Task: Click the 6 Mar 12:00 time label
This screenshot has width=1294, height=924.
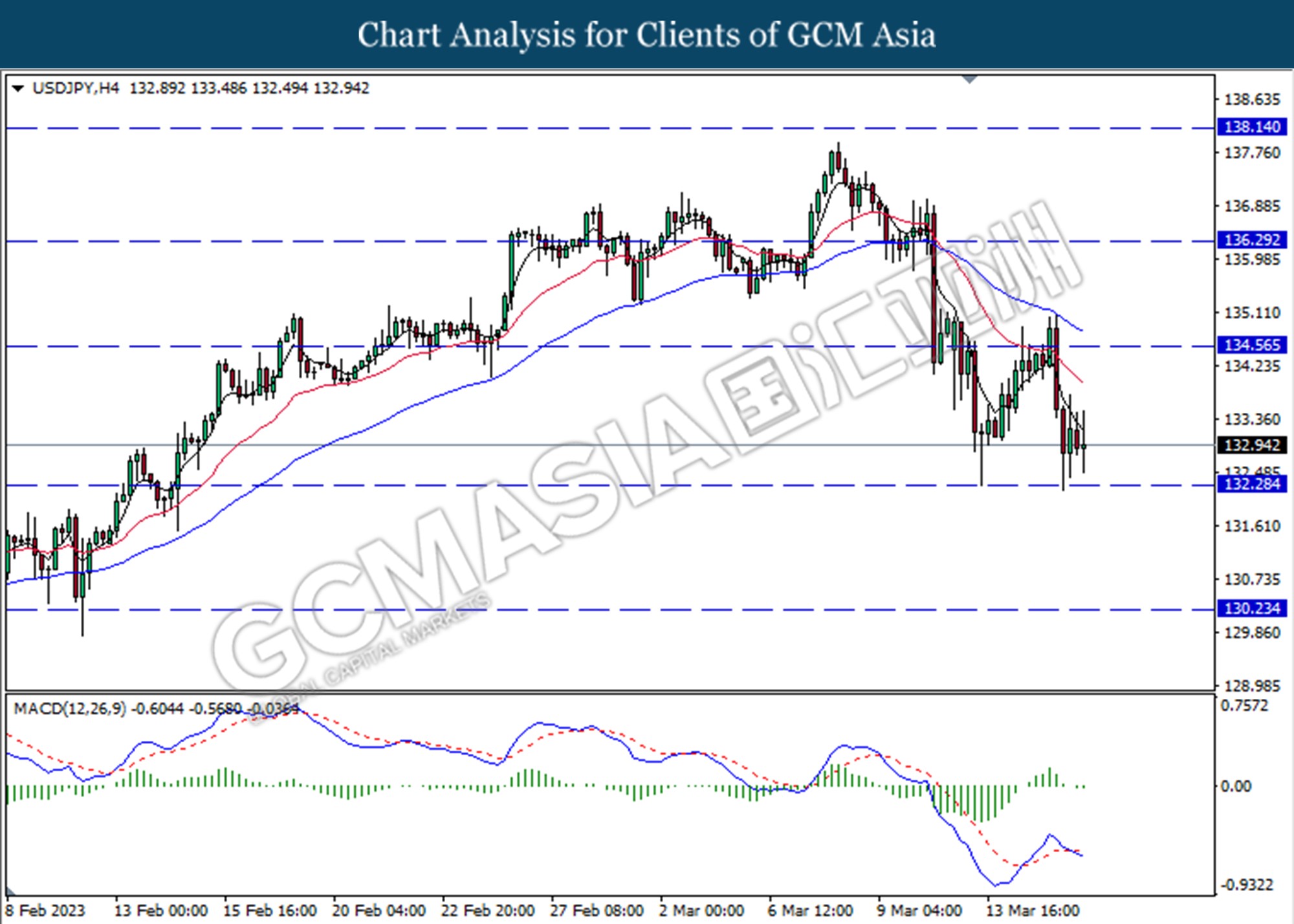Action: [x=811, y=910]
